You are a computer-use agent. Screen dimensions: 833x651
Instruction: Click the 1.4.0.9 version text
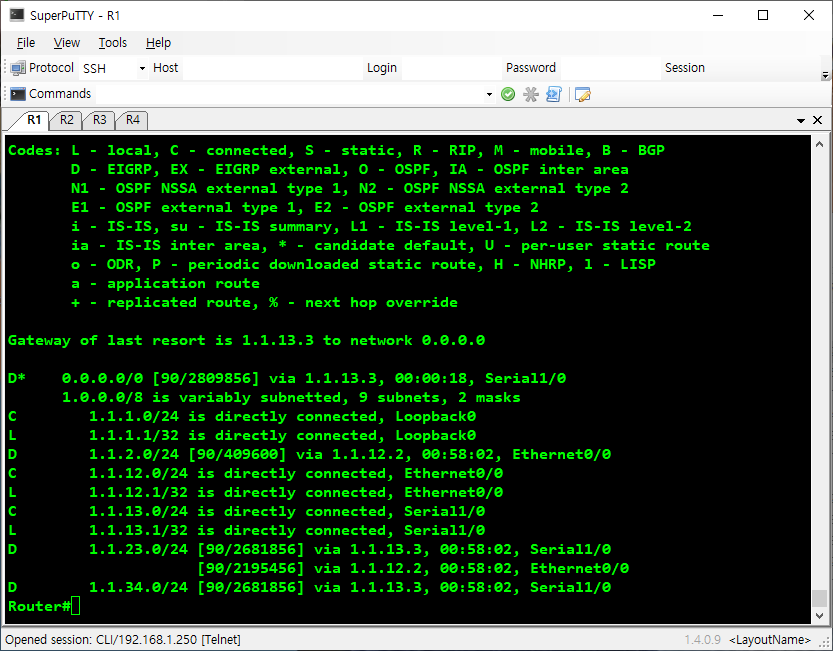coord(702,640)
